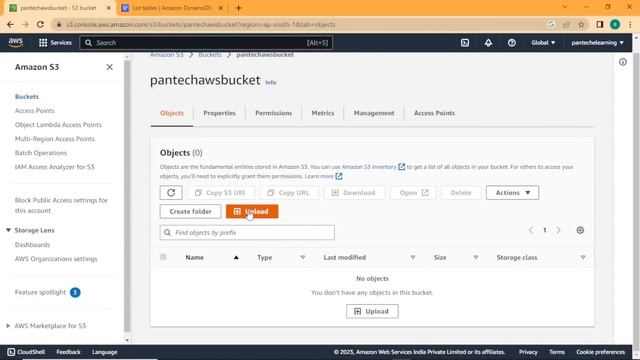
Task: Switch to the Objects tab
Action: pyautogui.click(x=172, y=113)
